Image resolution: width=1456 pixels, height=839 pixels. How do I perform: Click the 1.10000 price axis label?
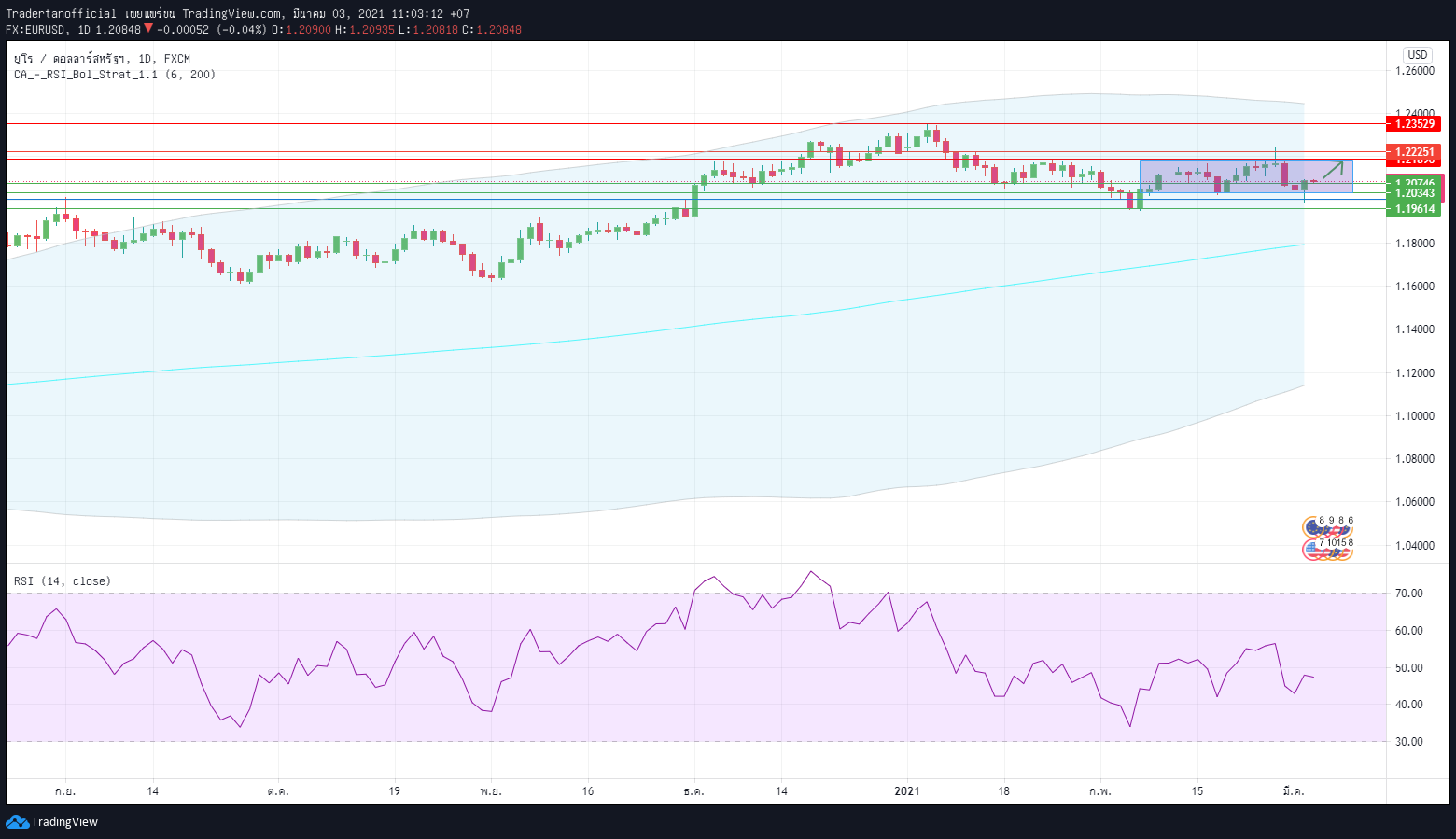tap(1415, 416)
